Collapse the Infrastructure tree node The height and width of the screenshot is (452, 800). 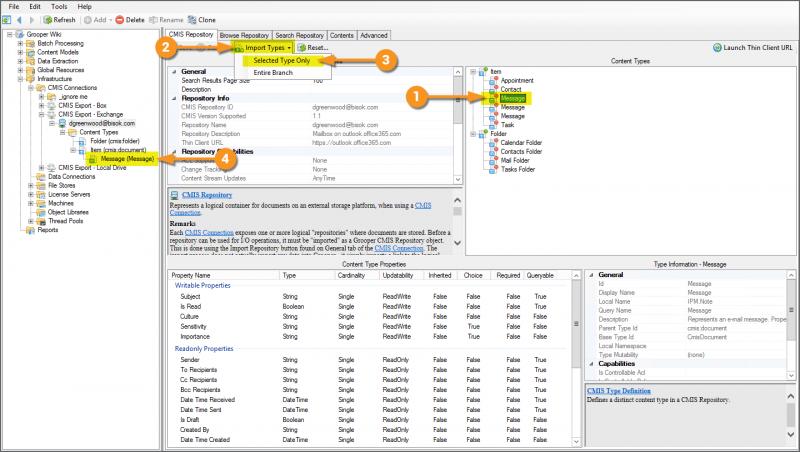coord(20,78)
